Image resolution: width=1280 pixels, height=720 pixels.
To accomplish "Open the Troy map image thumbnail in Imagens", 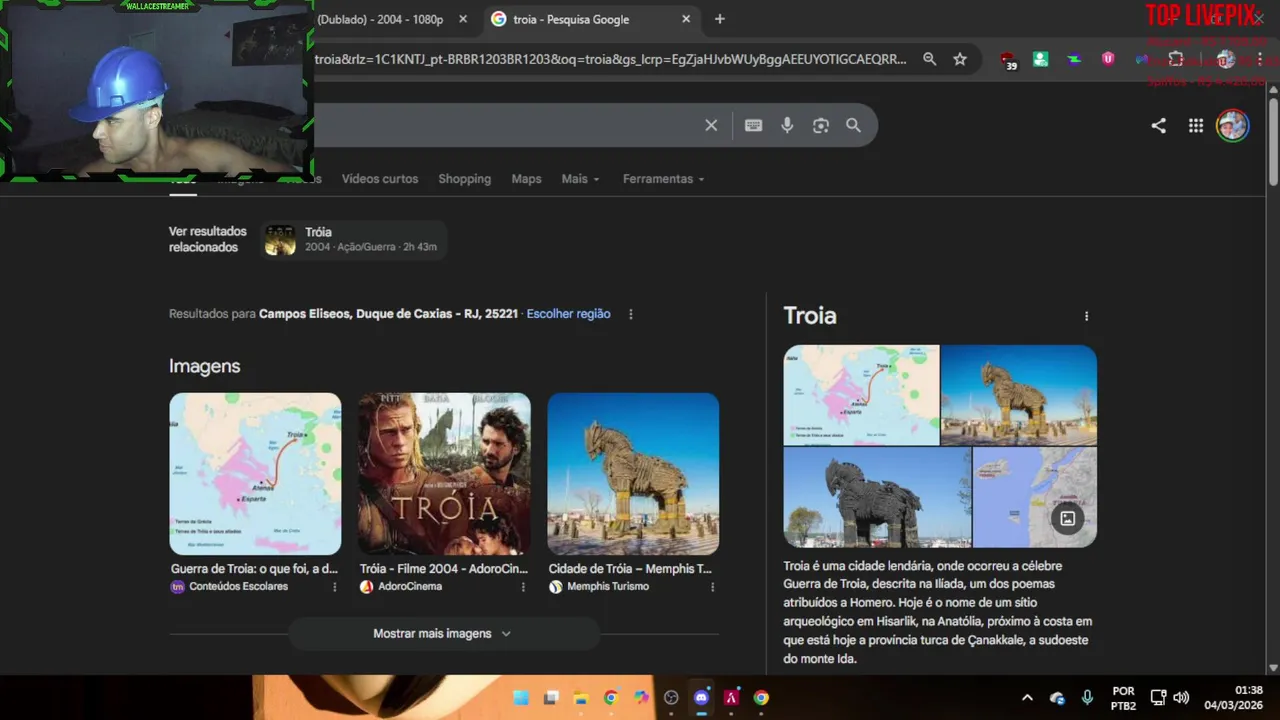I will (x=255, y=474).
